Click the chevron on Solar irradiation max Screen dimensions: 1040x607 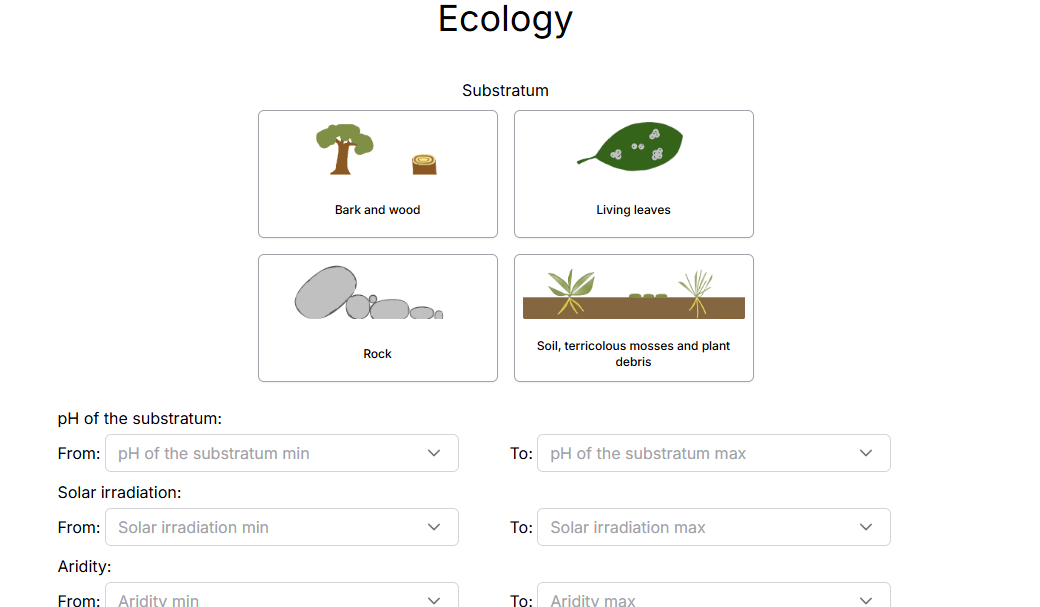pos(866,527)
